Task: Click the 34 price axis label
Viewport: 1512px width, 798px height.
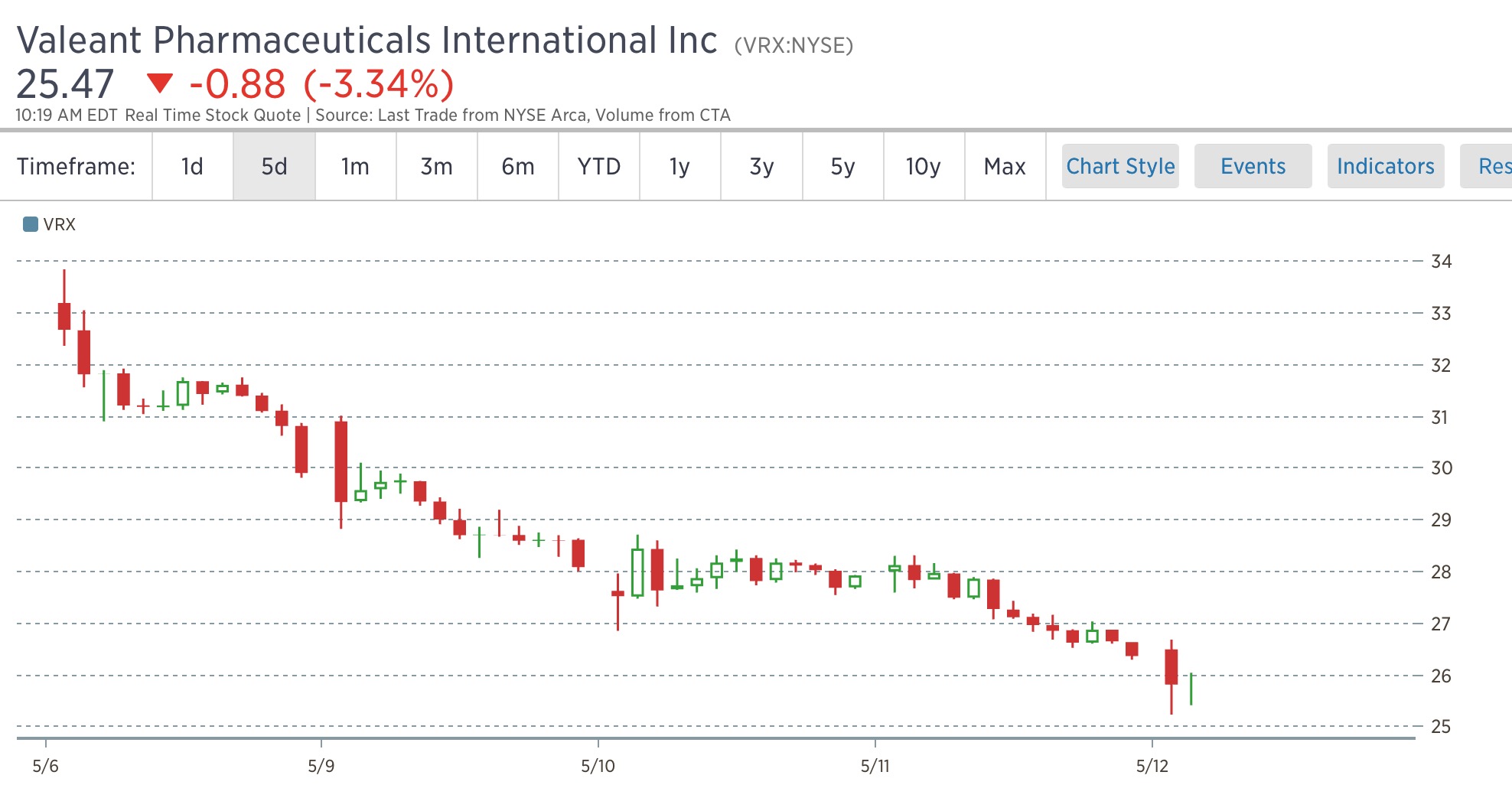Action: click(1442, 262)
